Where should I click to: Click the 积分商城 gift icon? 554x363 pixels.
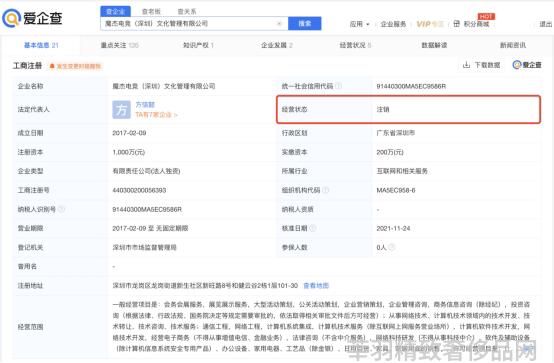click(456, 24)
